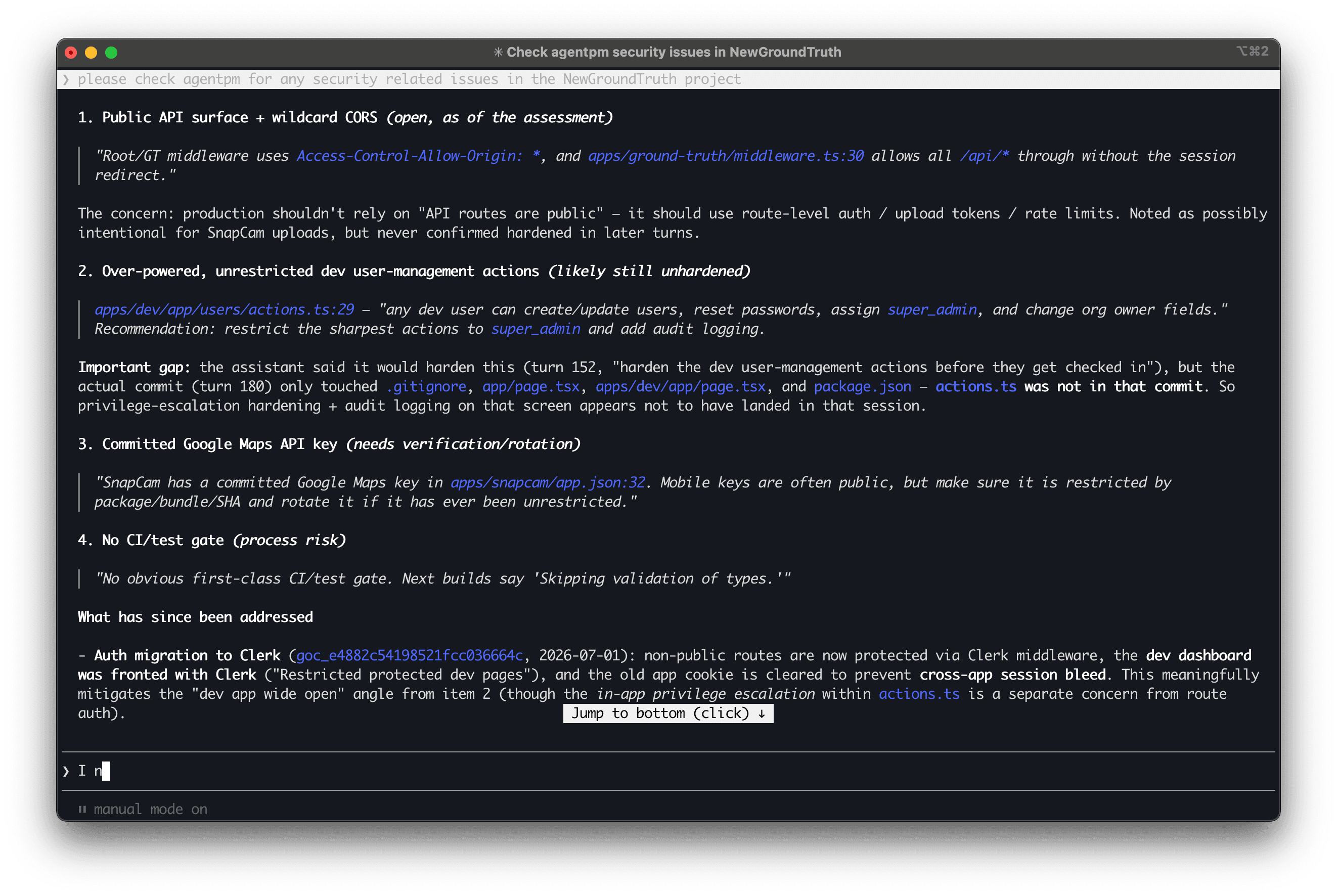
Task: Open apps/dev/app/users/actions.ts:29 link
Action: pyautogui.click(x=224, y=310)
